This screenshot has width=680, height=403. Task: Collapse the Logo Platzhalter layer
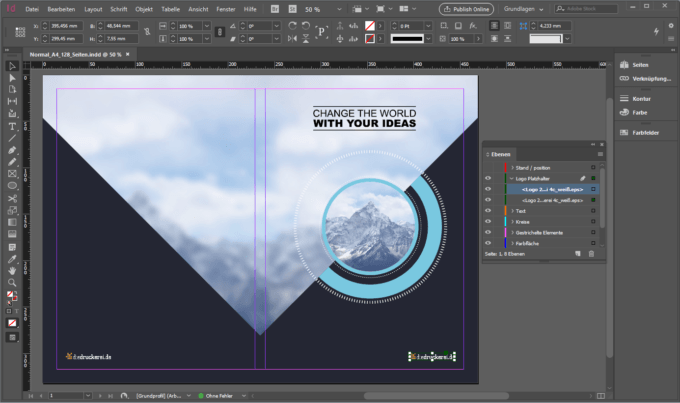click(512, 178)
